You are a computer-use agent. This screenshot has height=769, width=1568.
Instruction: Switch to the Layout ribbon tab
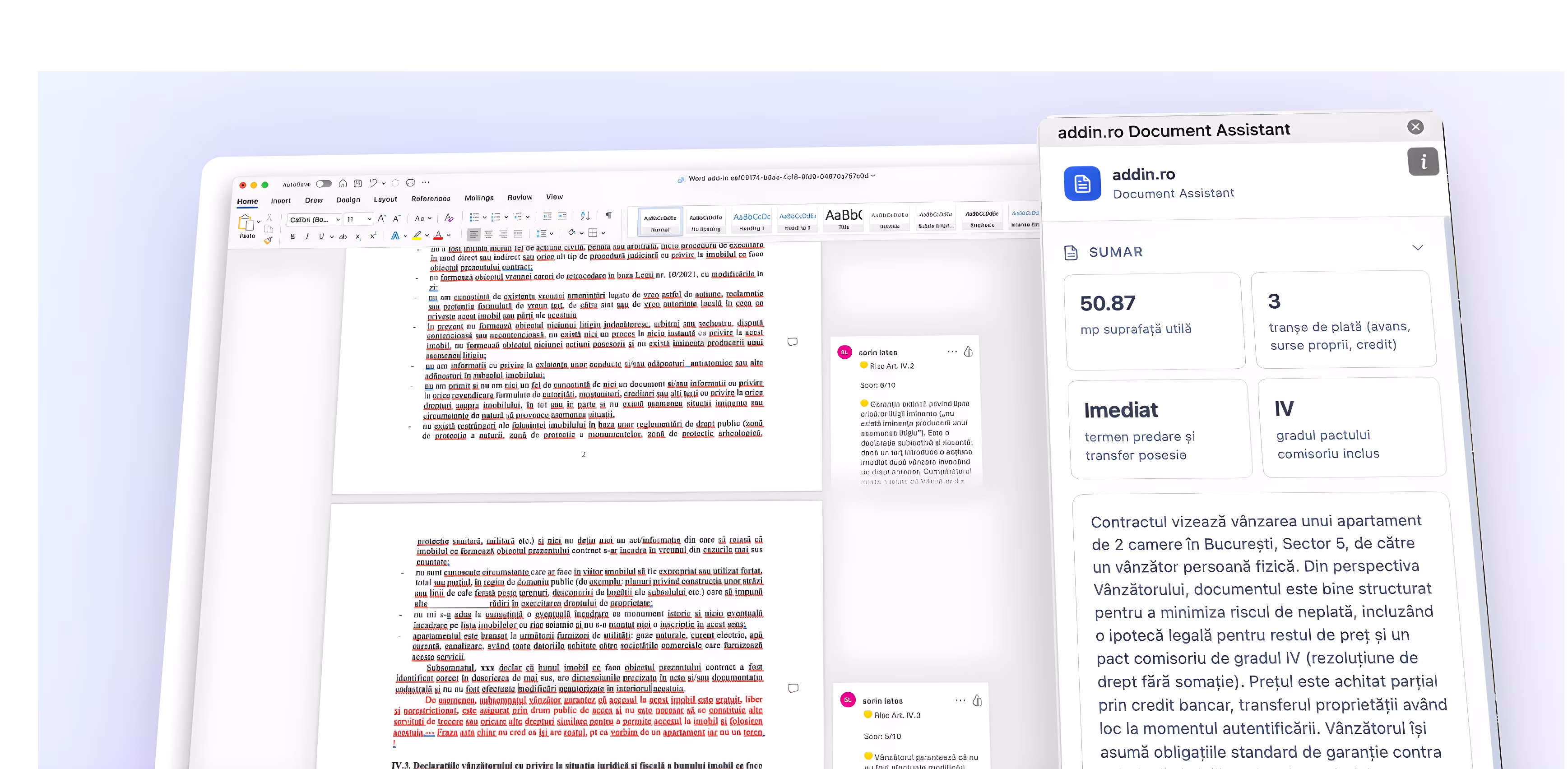click(385, 199)
